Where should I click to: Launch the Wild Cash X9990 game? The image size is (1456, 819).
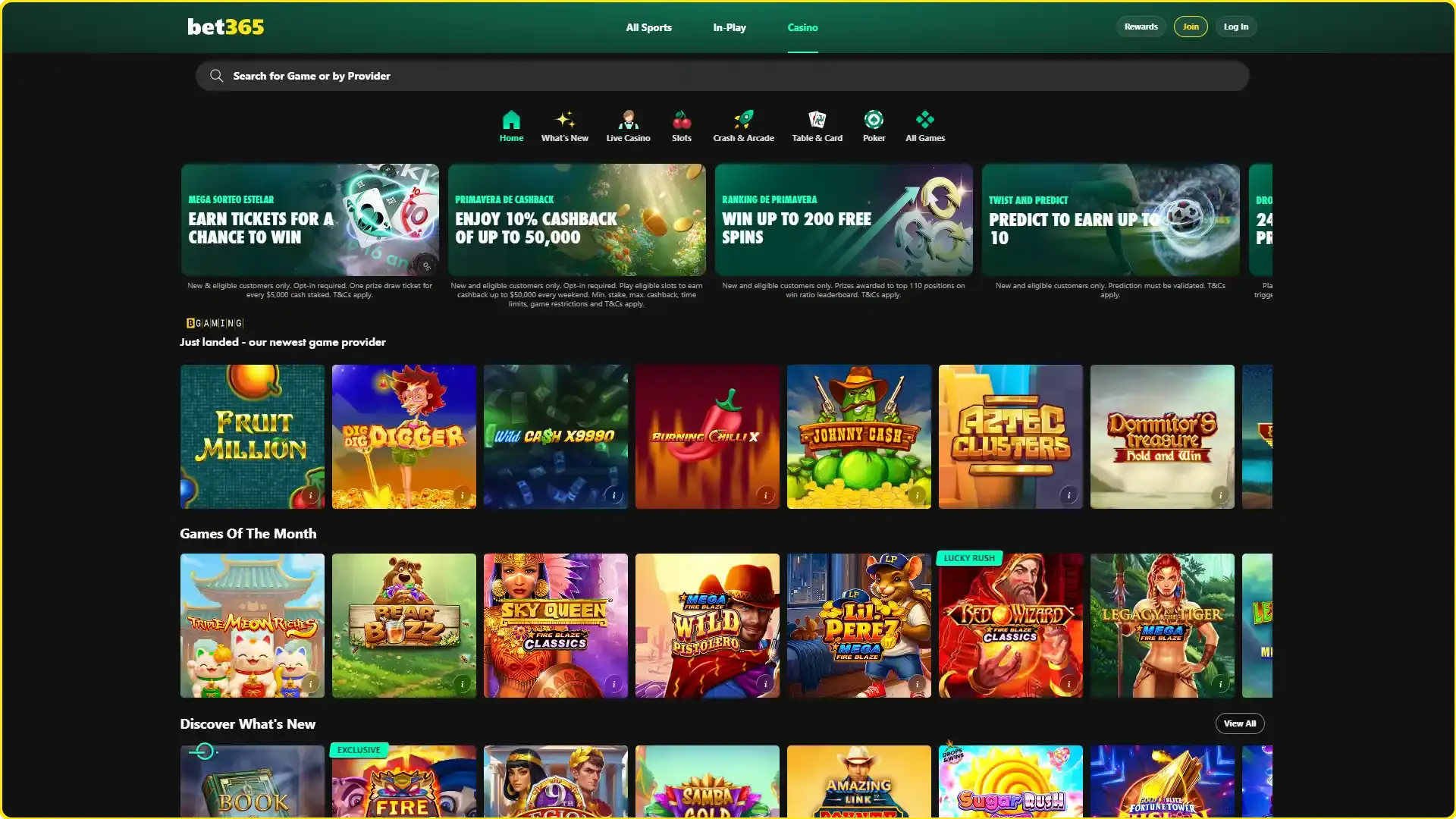tap(556, 436)
